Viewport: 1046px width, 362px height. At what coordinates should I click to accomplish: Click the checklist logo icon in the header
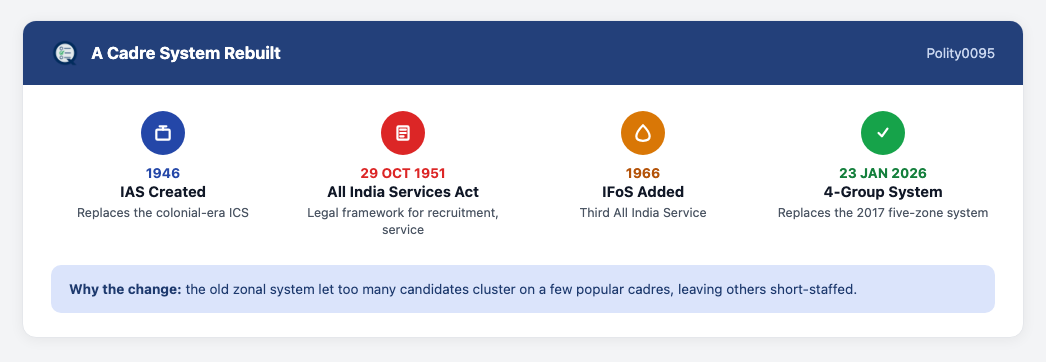65,53
